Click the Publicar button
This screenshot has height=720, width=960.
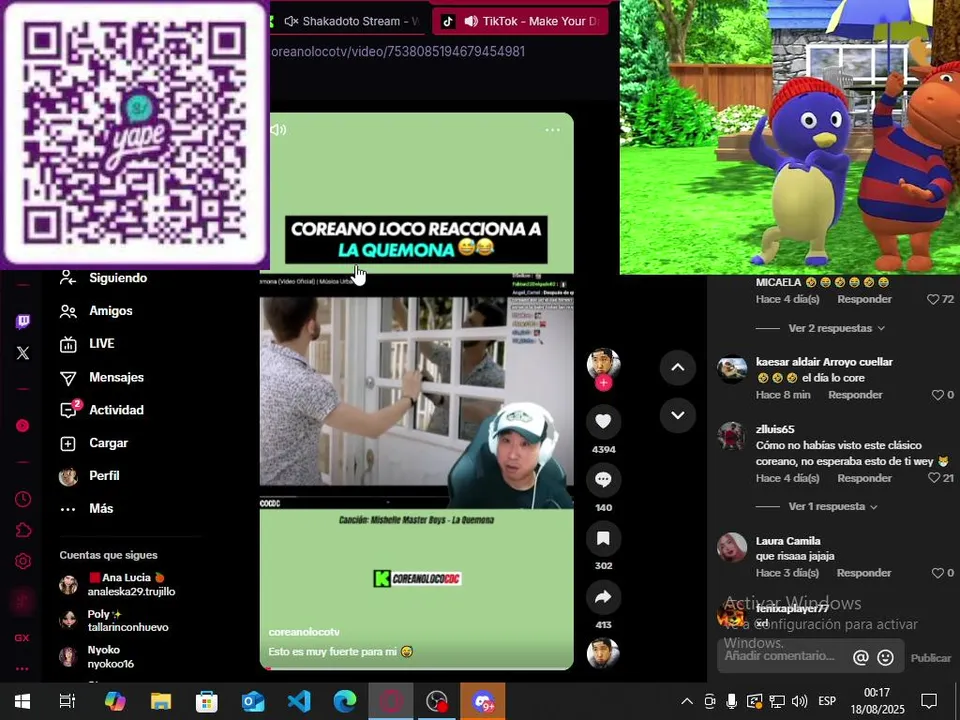pyautogui.click(x=931, y=658)
